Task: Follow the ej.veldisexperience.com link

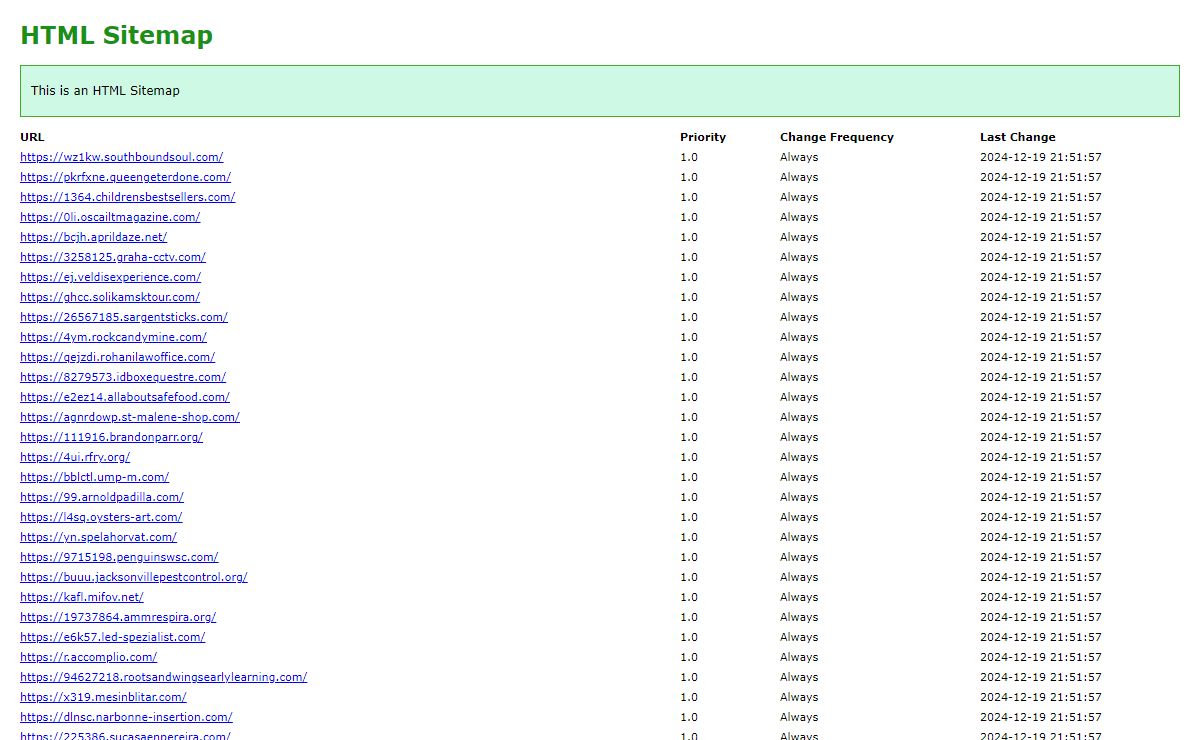Action: click(x=110, y=277)
